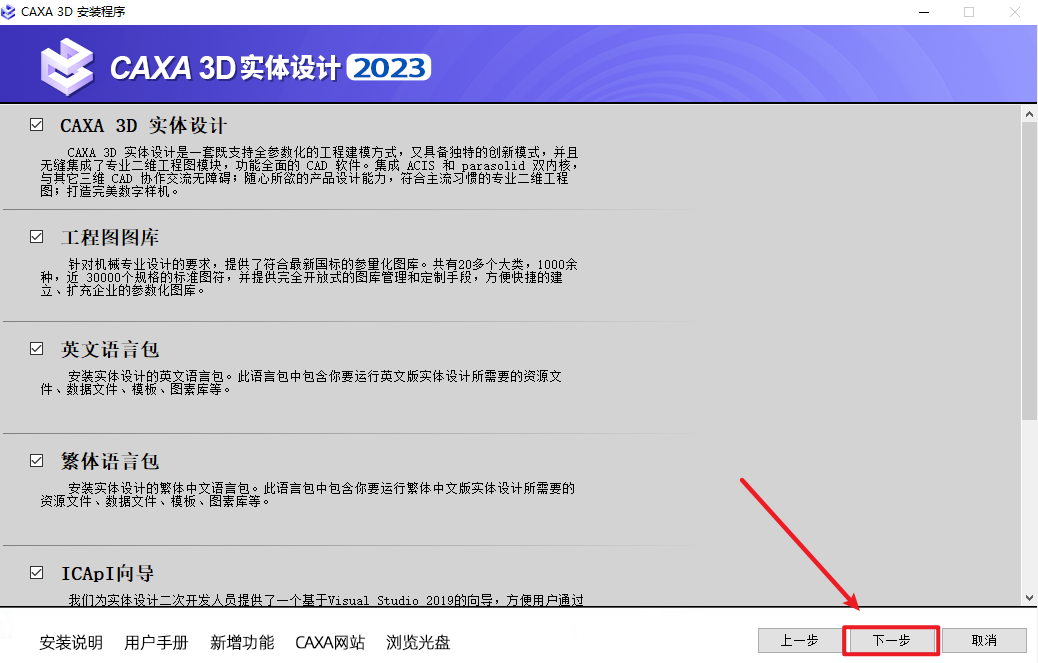This screenshot has height=663, width=1038.
Task: Disable the 英文语言包 option
Action: (36, 350)
